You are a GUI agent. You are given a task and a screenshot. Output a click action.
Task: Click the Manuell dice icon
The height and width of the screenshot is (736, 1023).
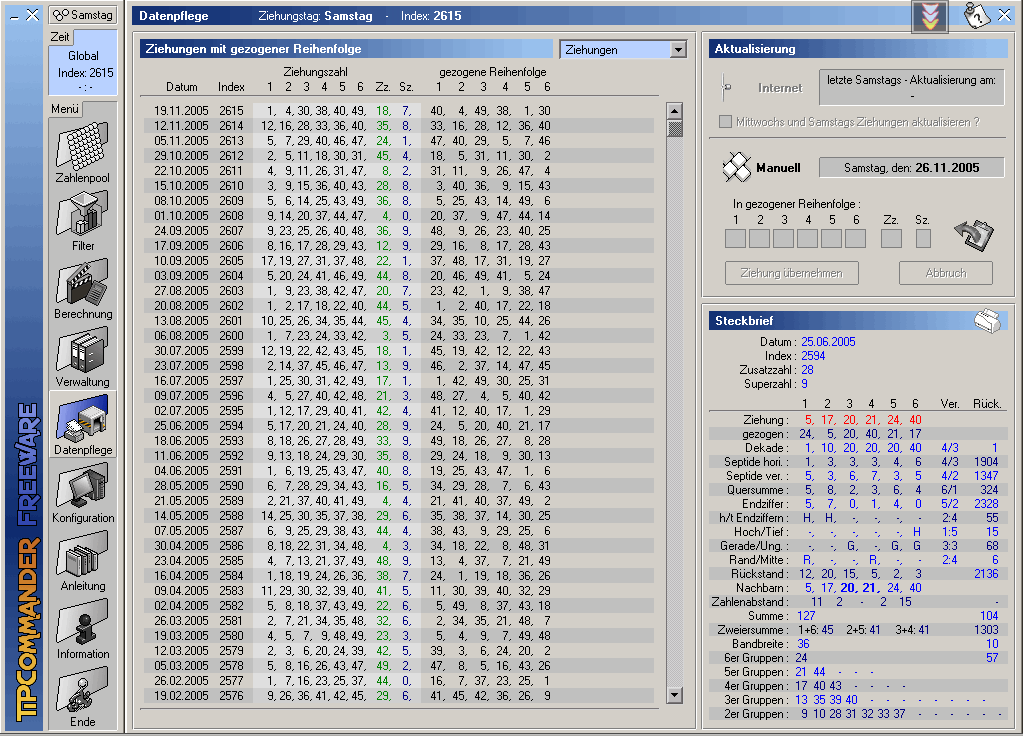737,167
